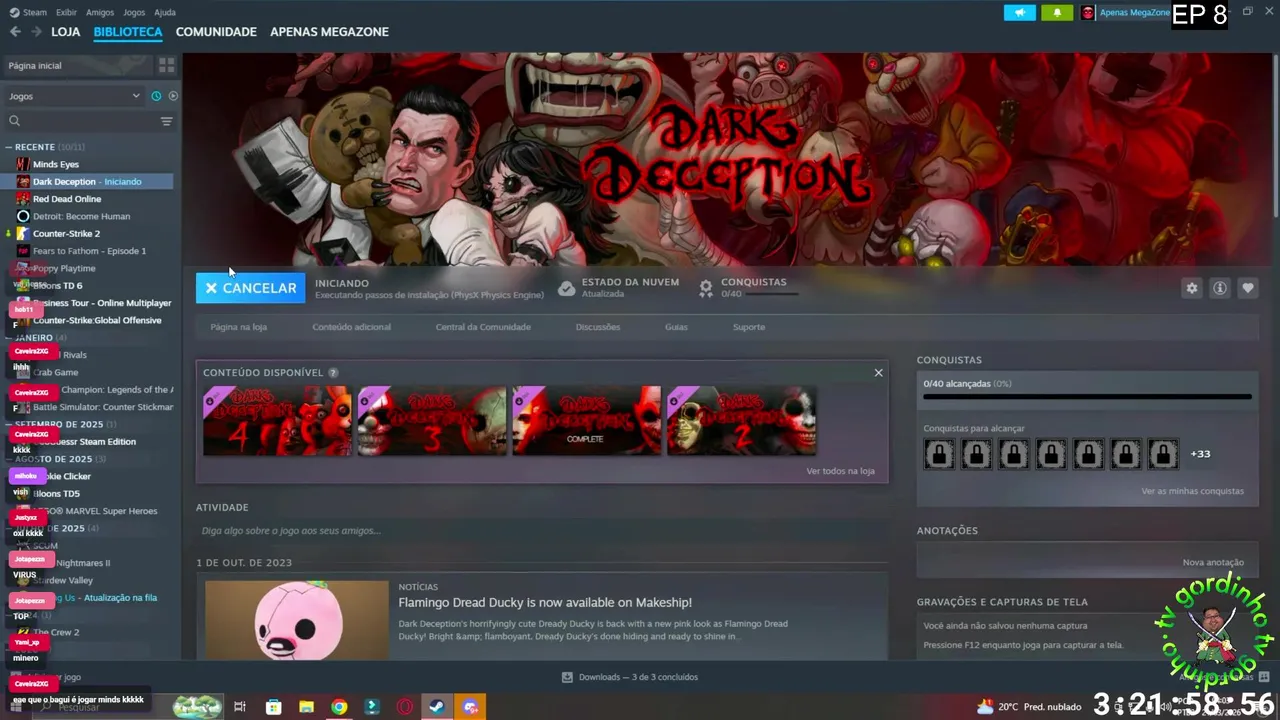Open the Microsoft Store taskbar icon

coord(273,707)
